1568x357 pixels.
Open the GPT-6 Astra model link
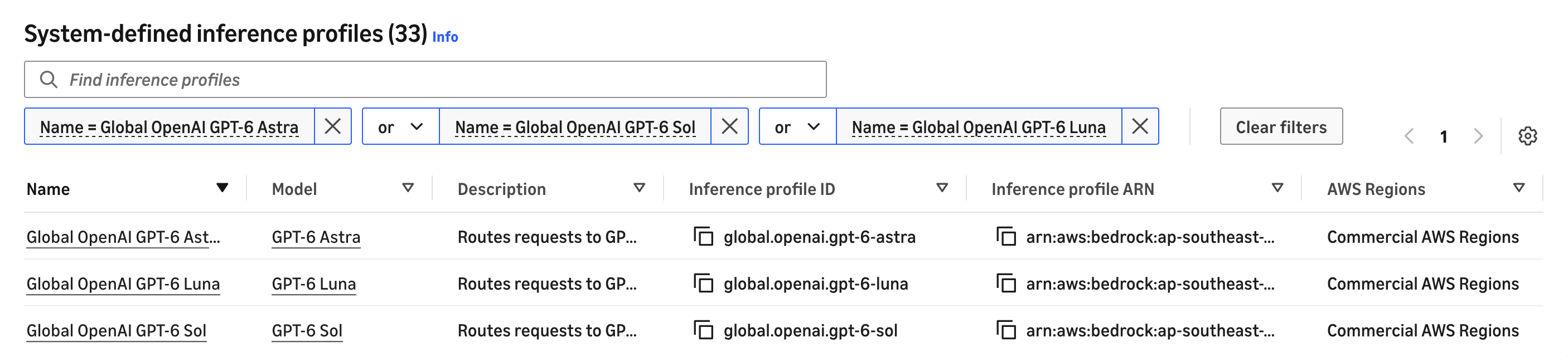[x=316, y=237]
